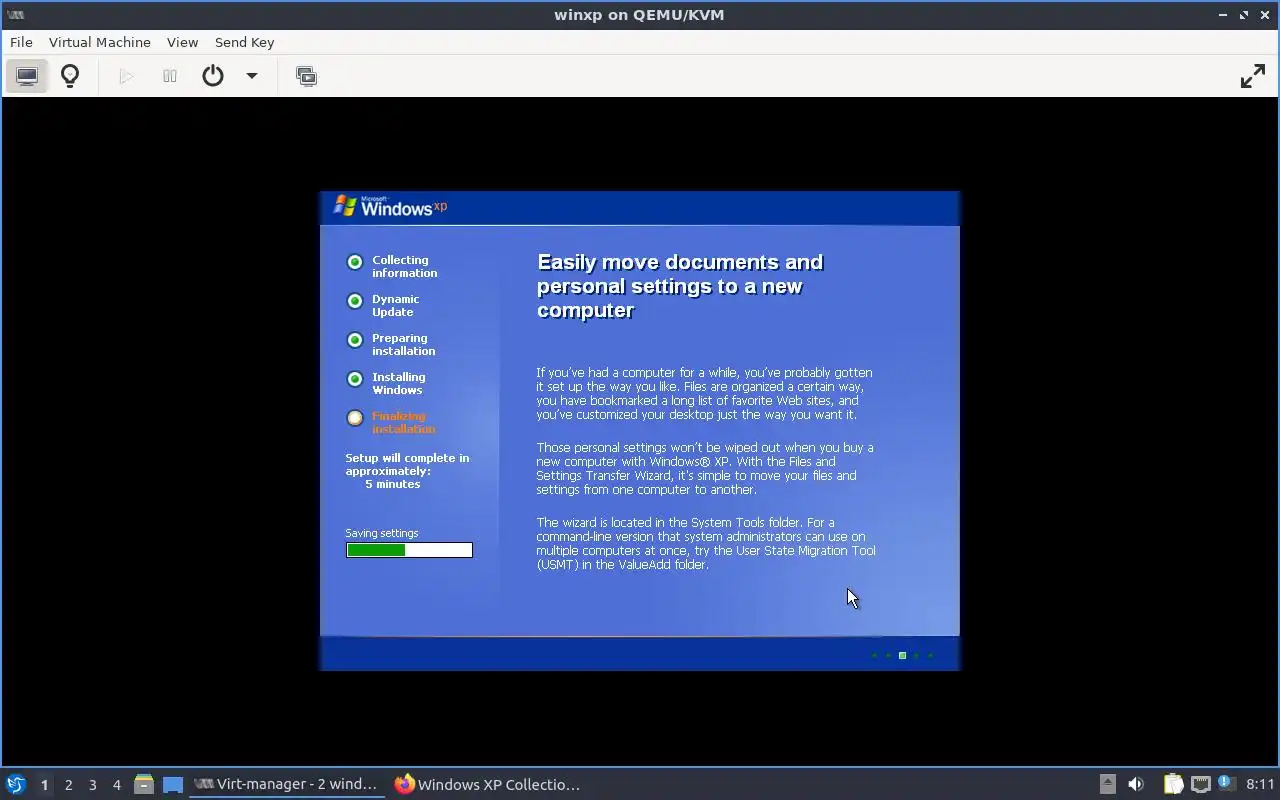Viewport: 1280px width, 800px height.
Task: Select Virt-manager taskbar entry
Action: (x=286, y=784)
